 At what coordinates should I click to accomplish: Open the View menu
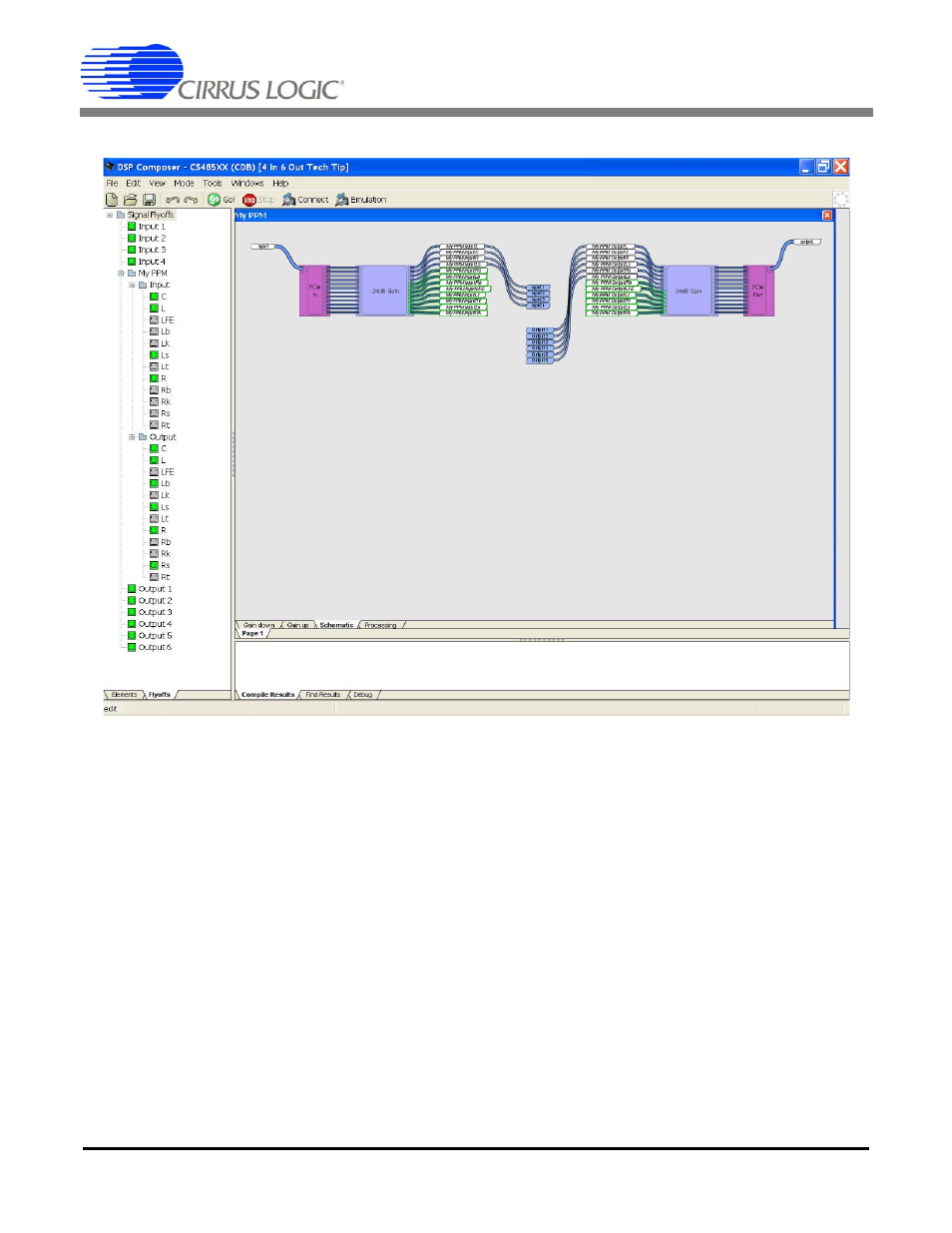[x=158, y=184]
